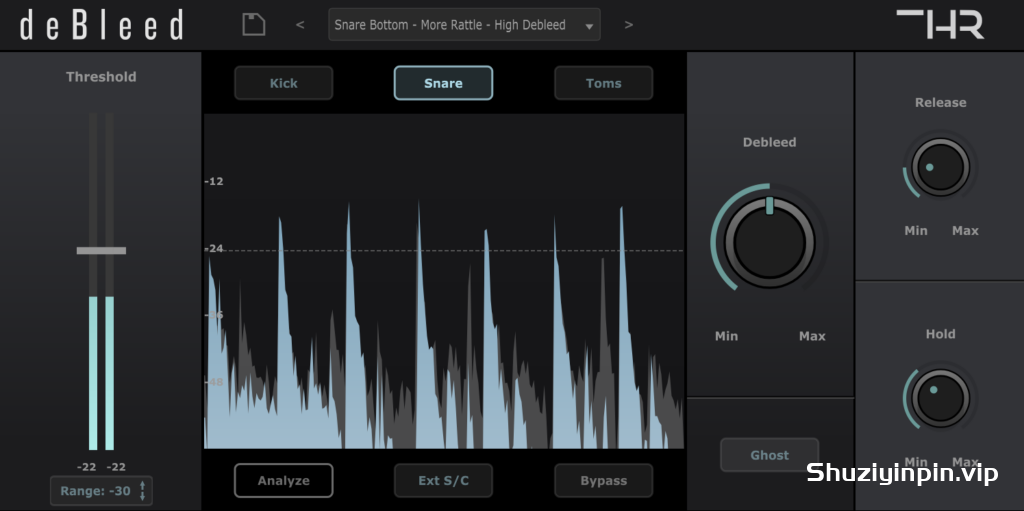Image resolution: width=1024 pixels, height=511 pixels.
Task: Click the Release Max label
Action: click(965, 230)
